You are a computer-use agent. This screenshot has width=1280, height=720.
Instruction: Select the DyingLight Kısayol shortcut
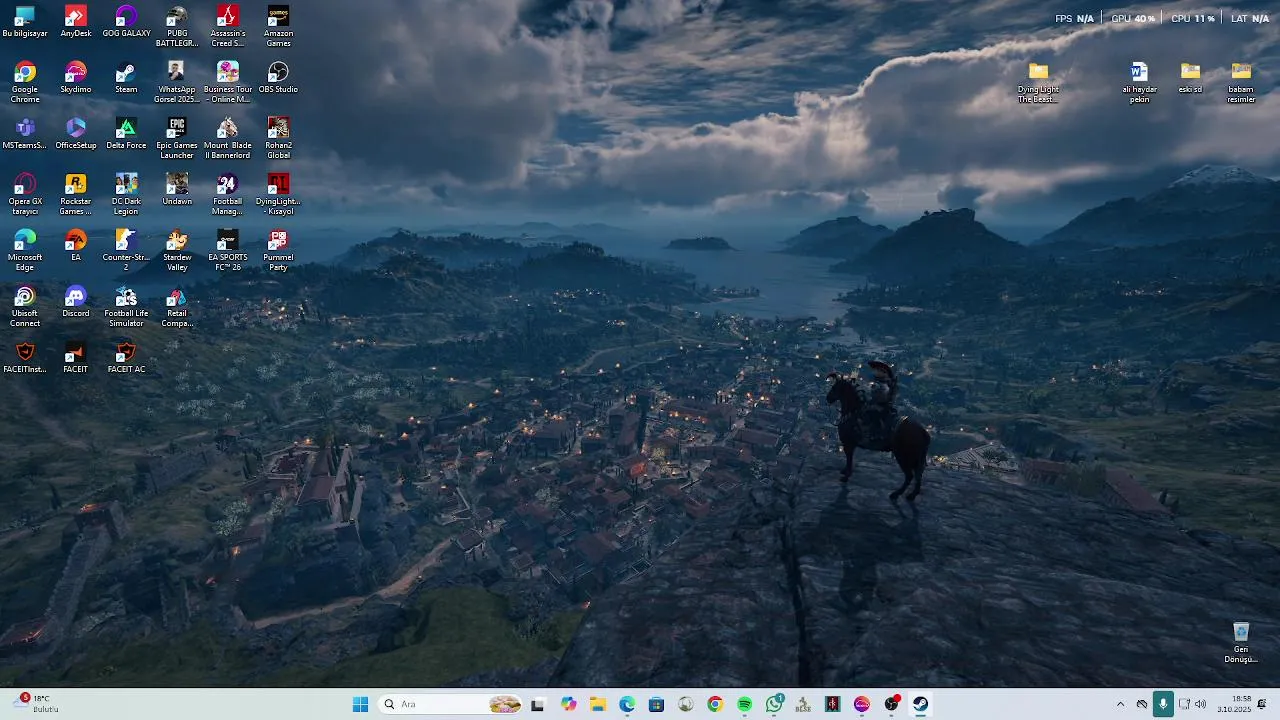click(278, 194)
